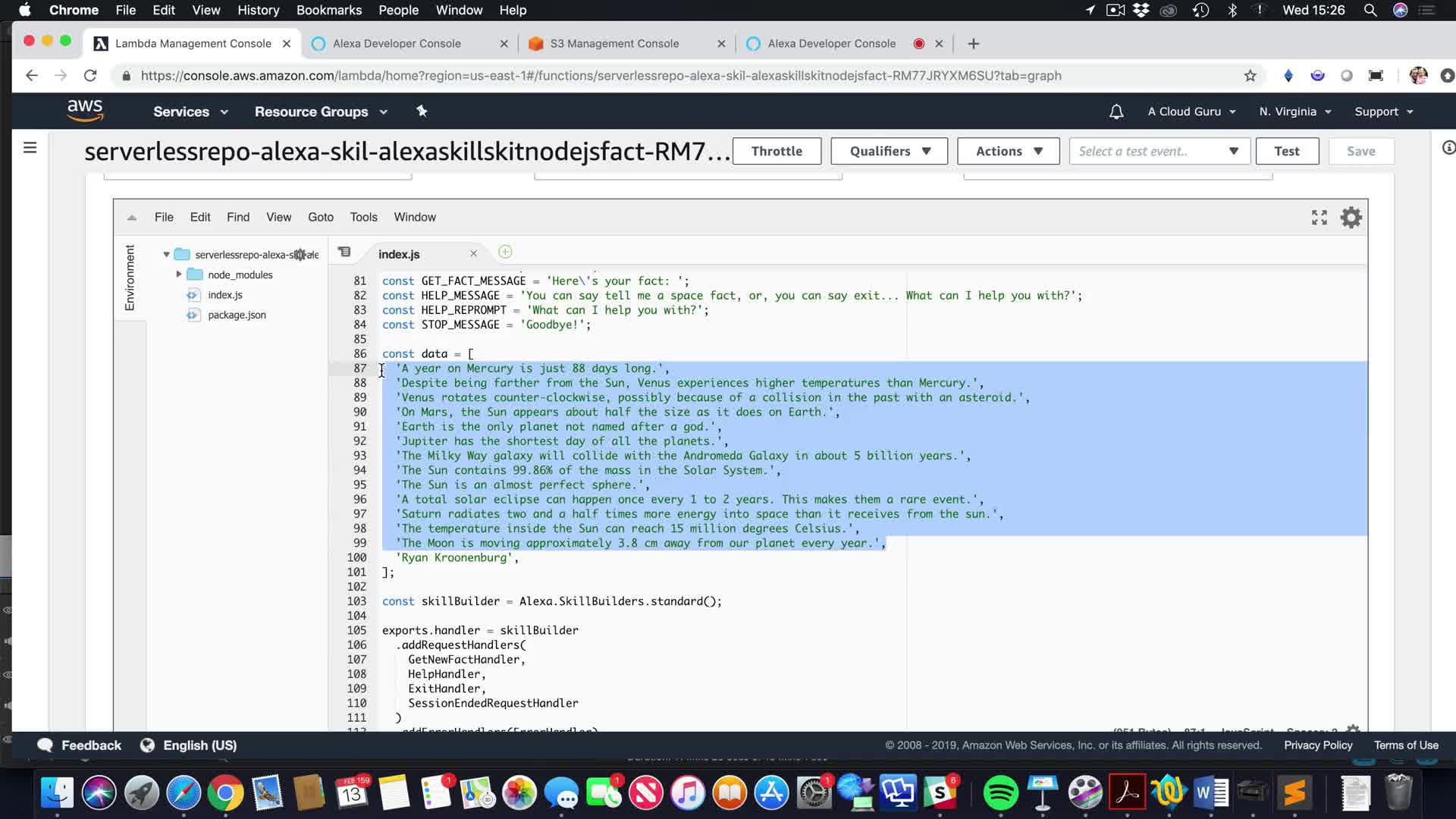The image size is (1456, 819).
Task: Click the Throttle button
Action: [777, 151]
